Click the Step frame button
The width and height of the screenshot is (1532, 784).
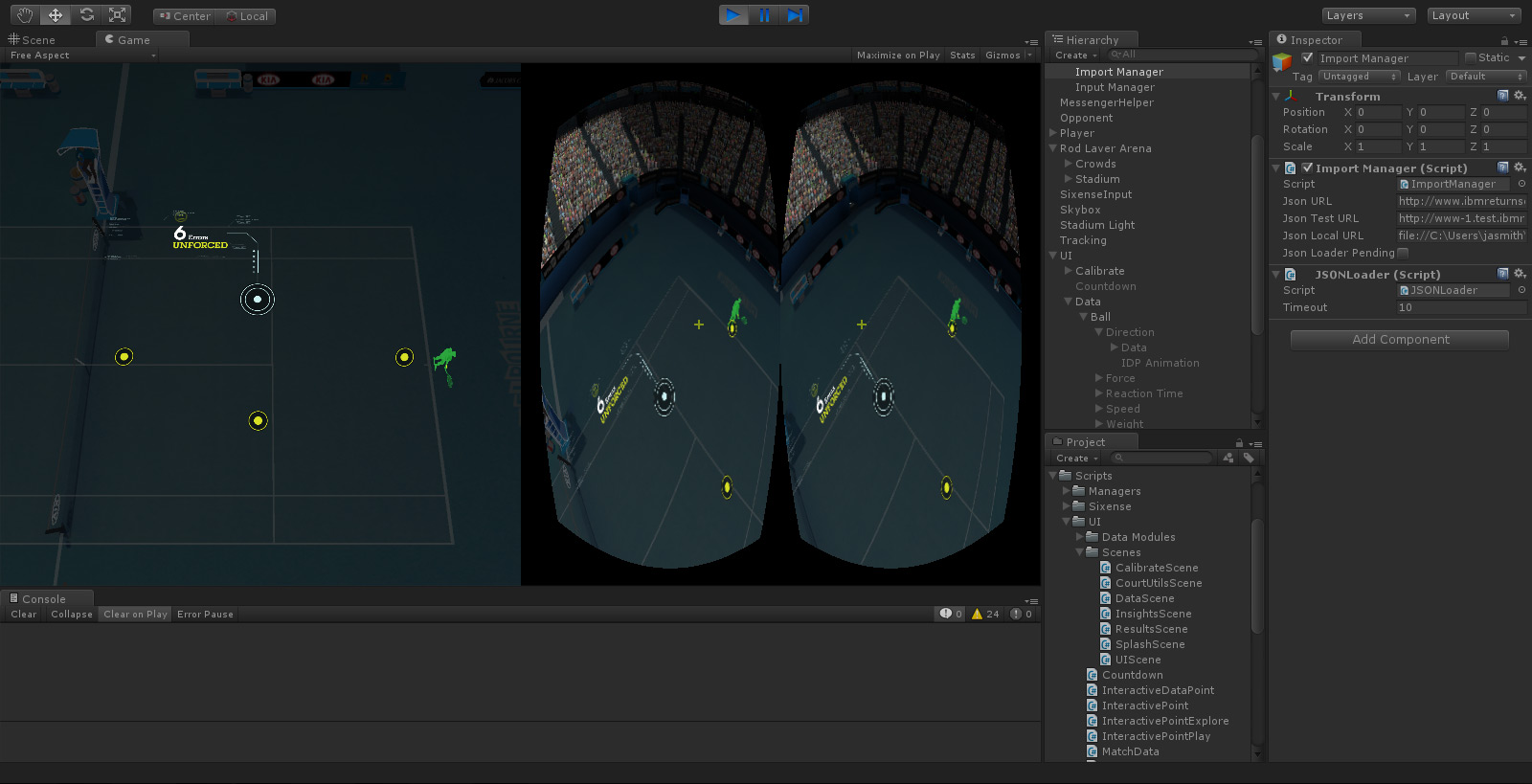point(795,15)
